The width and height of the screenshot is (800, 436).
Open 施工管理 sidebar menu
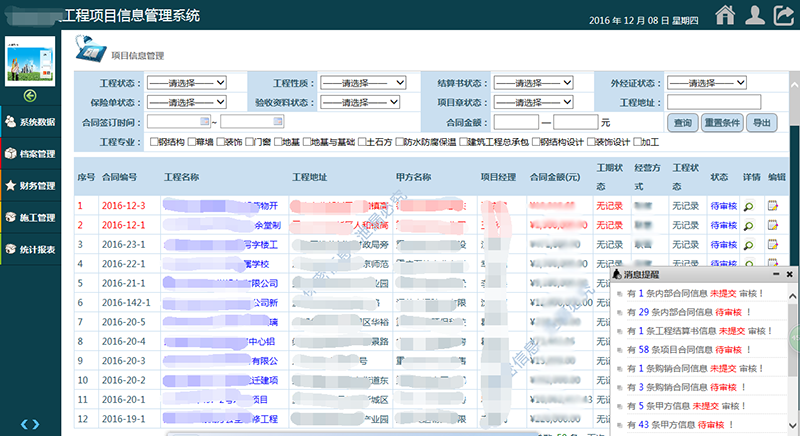30,217
